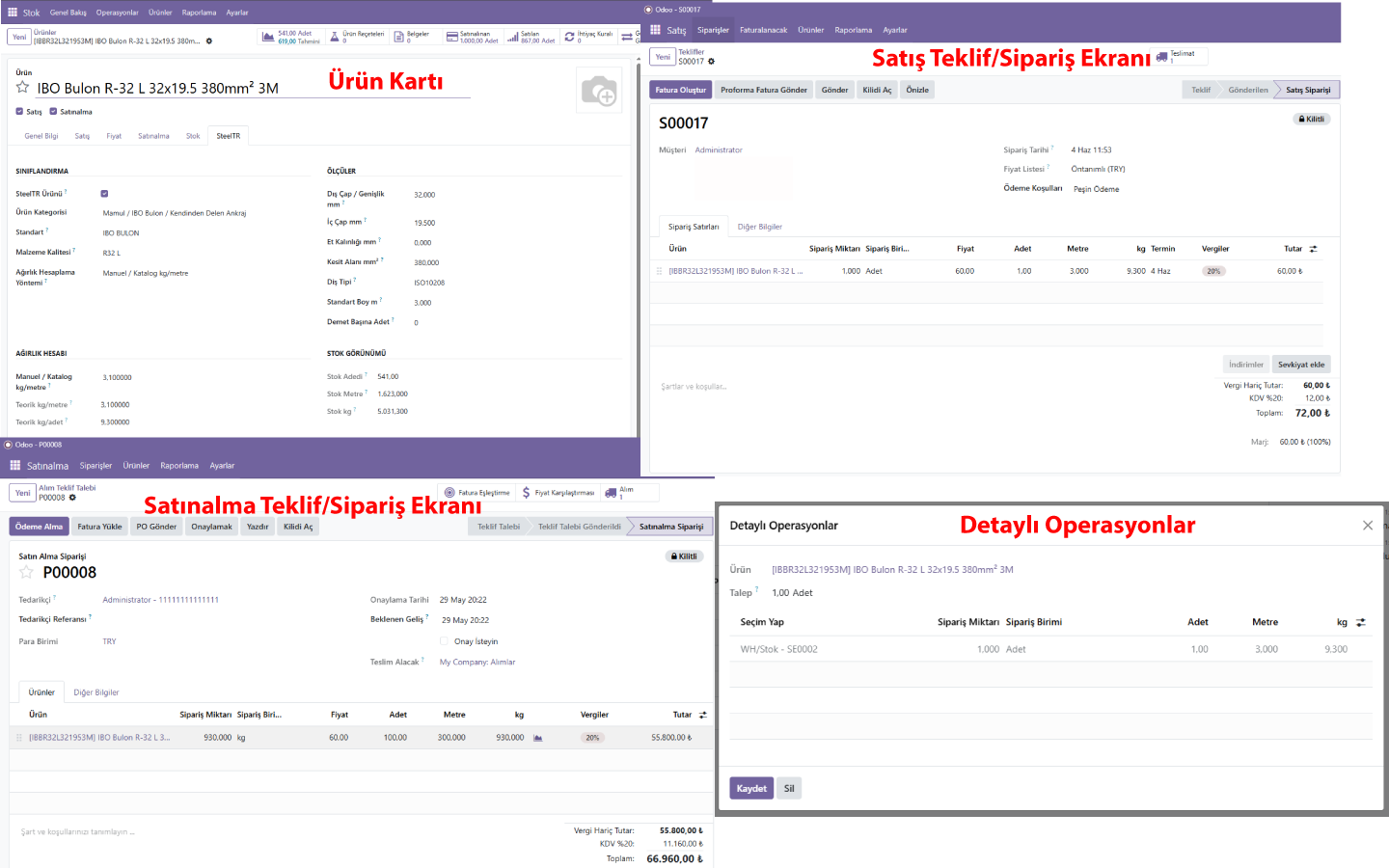Star the purchase order P00008
1389x868 pixels.
pos(26,573)
